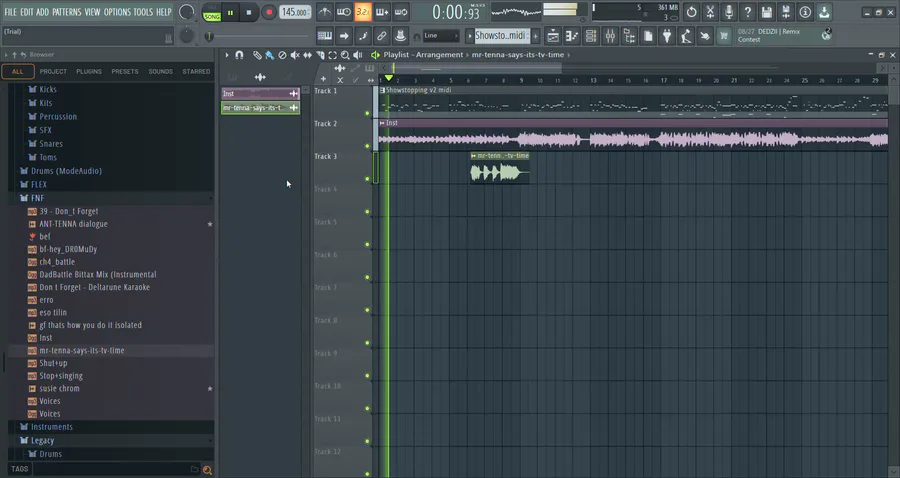This screenshot has width=900, height=478.
Task: Open the pattern selector Showsto..midi
Action: click(501, 36)
